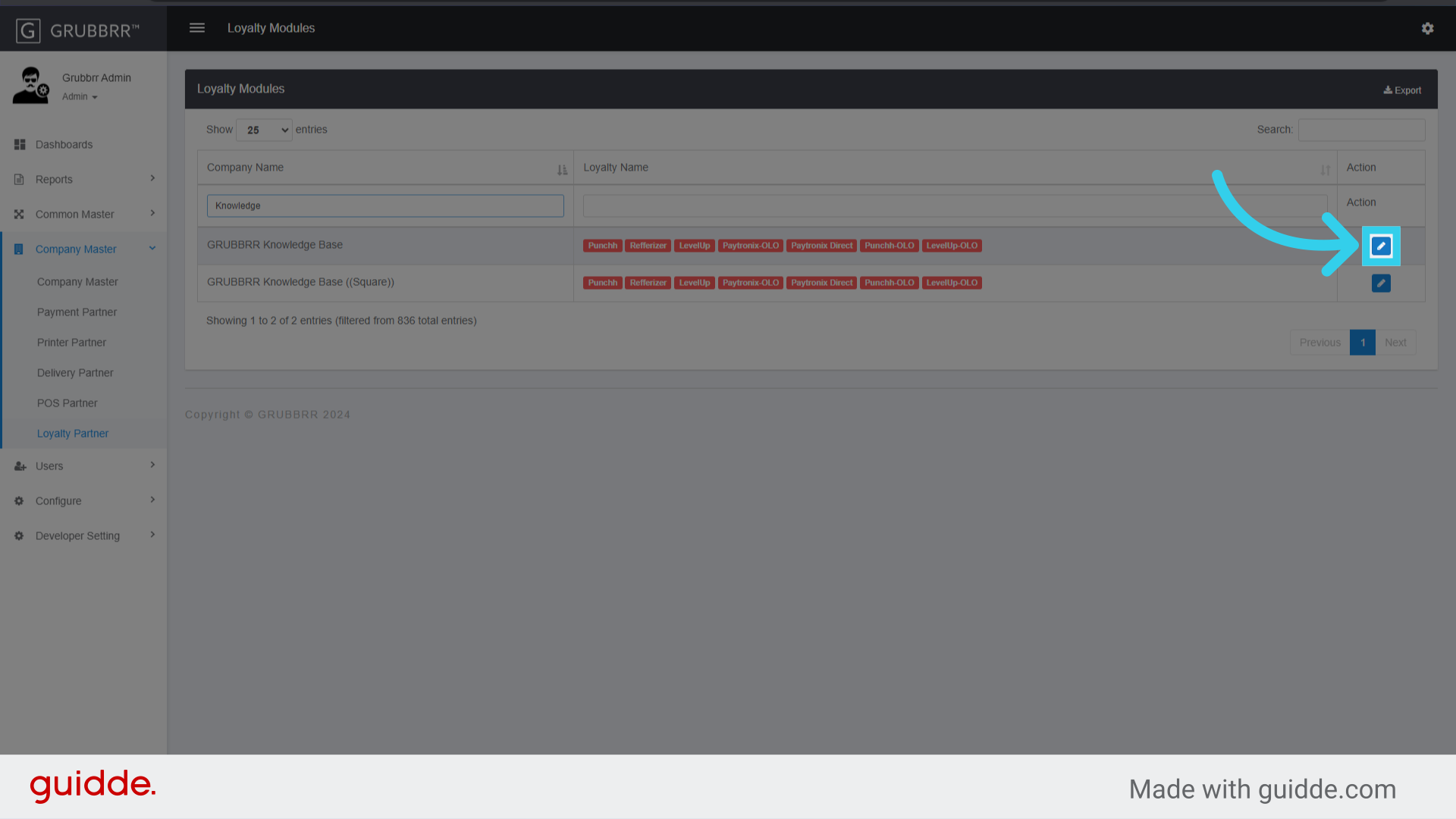The image size is (1456, 819).
Task: Expand the Developer Setting submenu chevron
Action: point(152,535)
